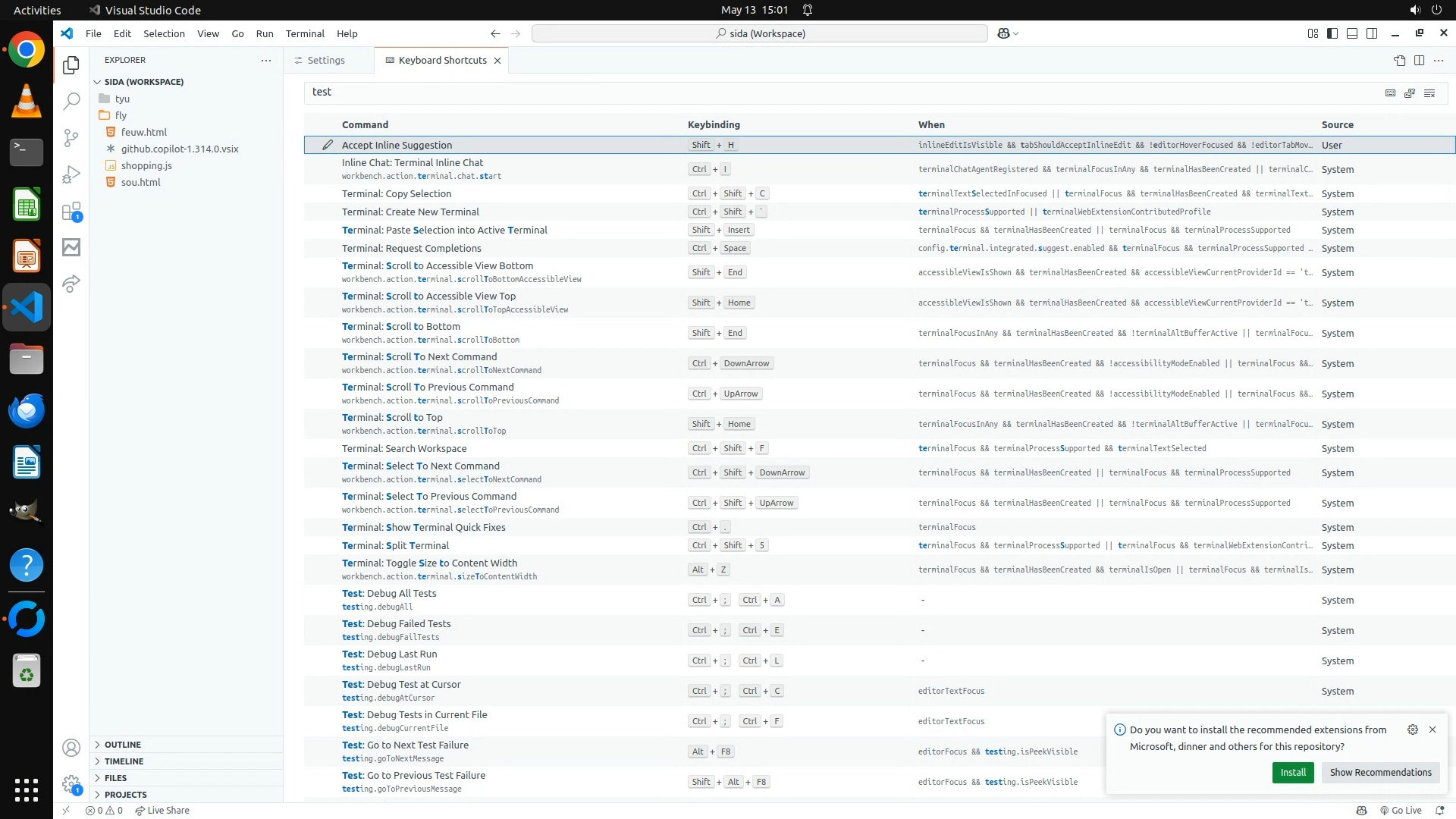Toggle the bottom panel layout button

point(1352,33)
